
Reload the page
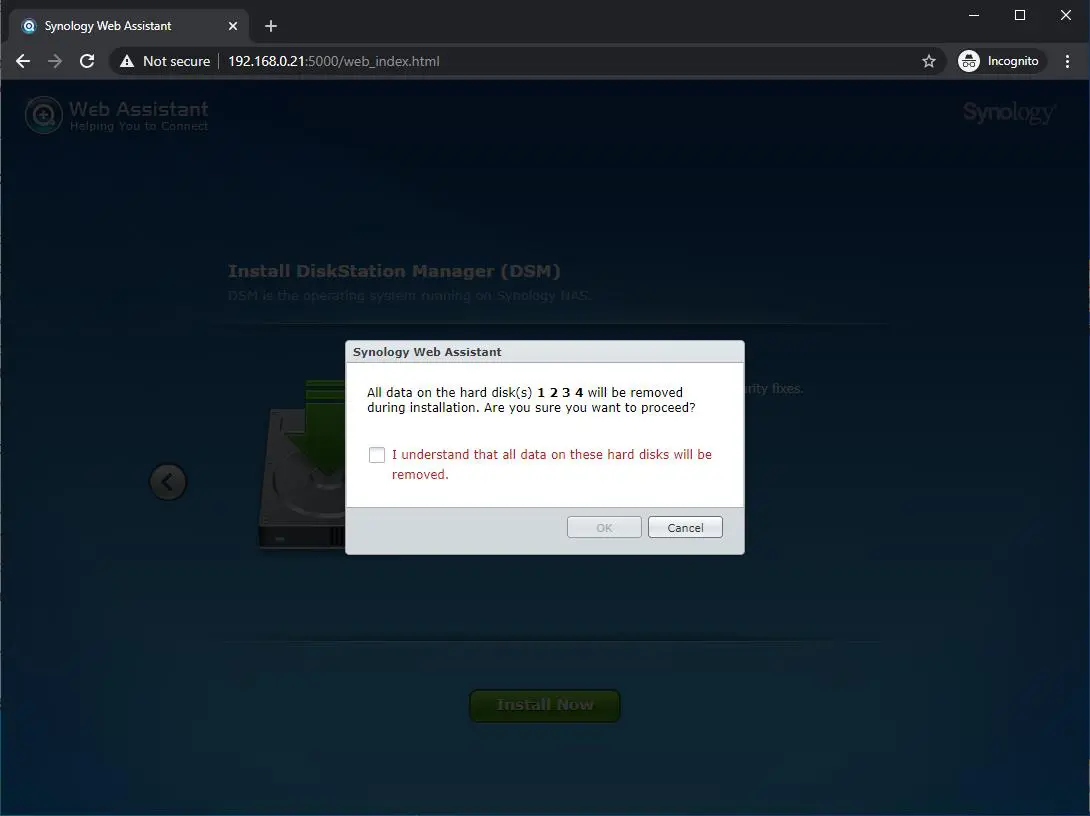pos(87,61)
